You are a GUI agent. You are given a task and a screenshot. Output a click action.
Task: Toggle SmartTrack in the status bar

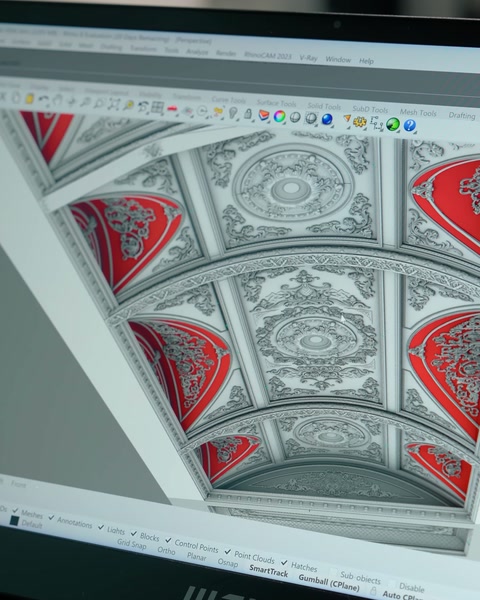coord(269,572)
